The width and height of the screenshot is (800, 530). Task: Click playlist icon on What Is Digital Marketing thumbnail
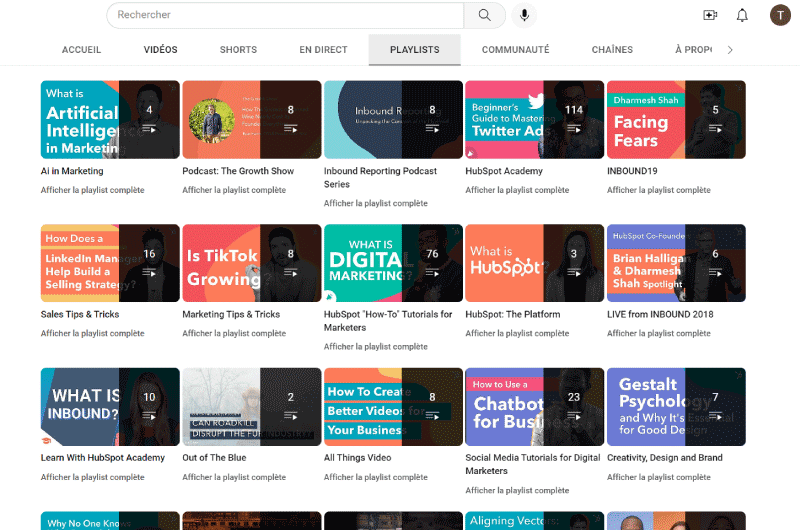[x=432, y=273]
